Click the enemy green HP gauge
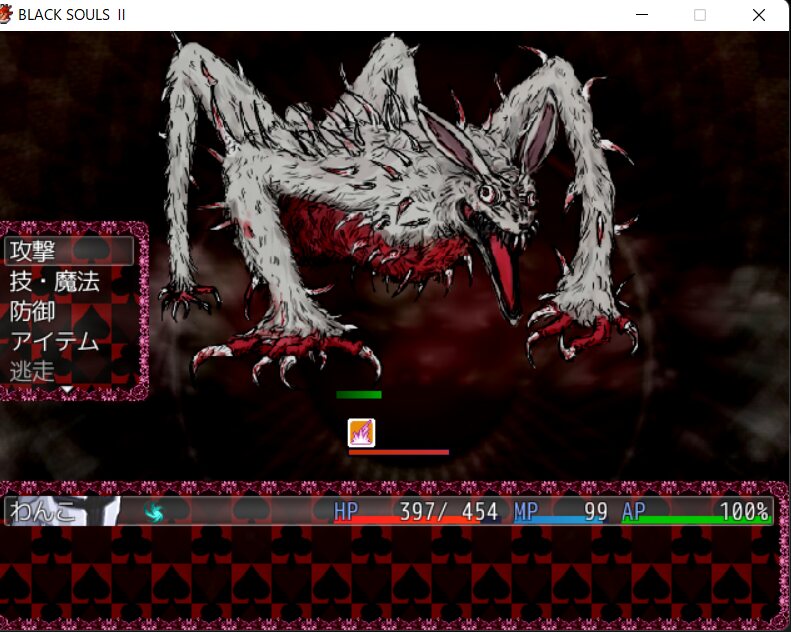This screenshot has width=791, height=632. 359,395
